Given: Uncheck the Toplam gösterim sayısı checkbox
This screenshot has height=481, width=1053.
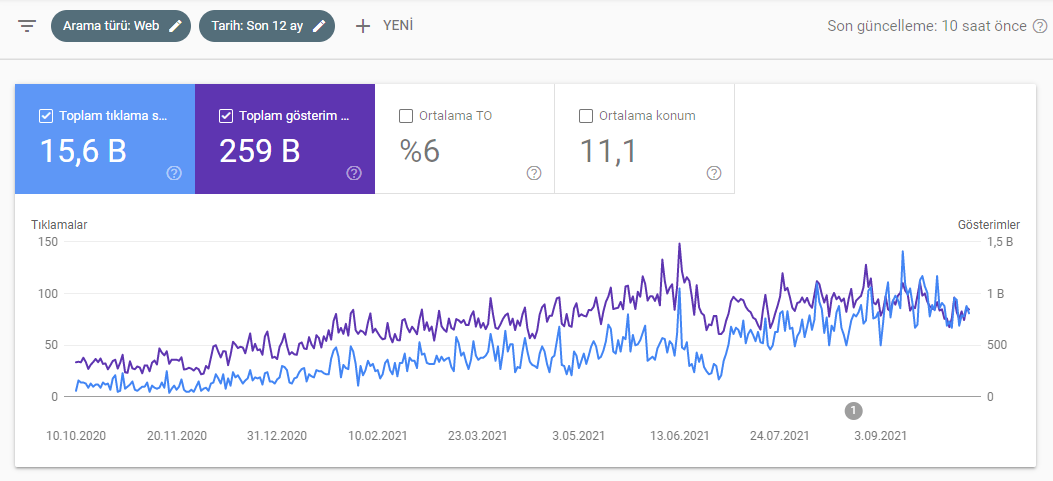Looking at the screenshot, I should click(x=226, y=116).
